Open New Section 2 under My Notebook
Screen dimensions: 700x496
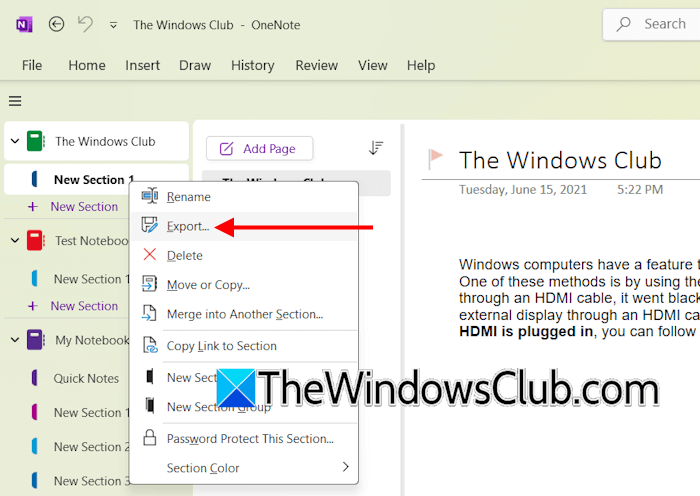[92, 446]
